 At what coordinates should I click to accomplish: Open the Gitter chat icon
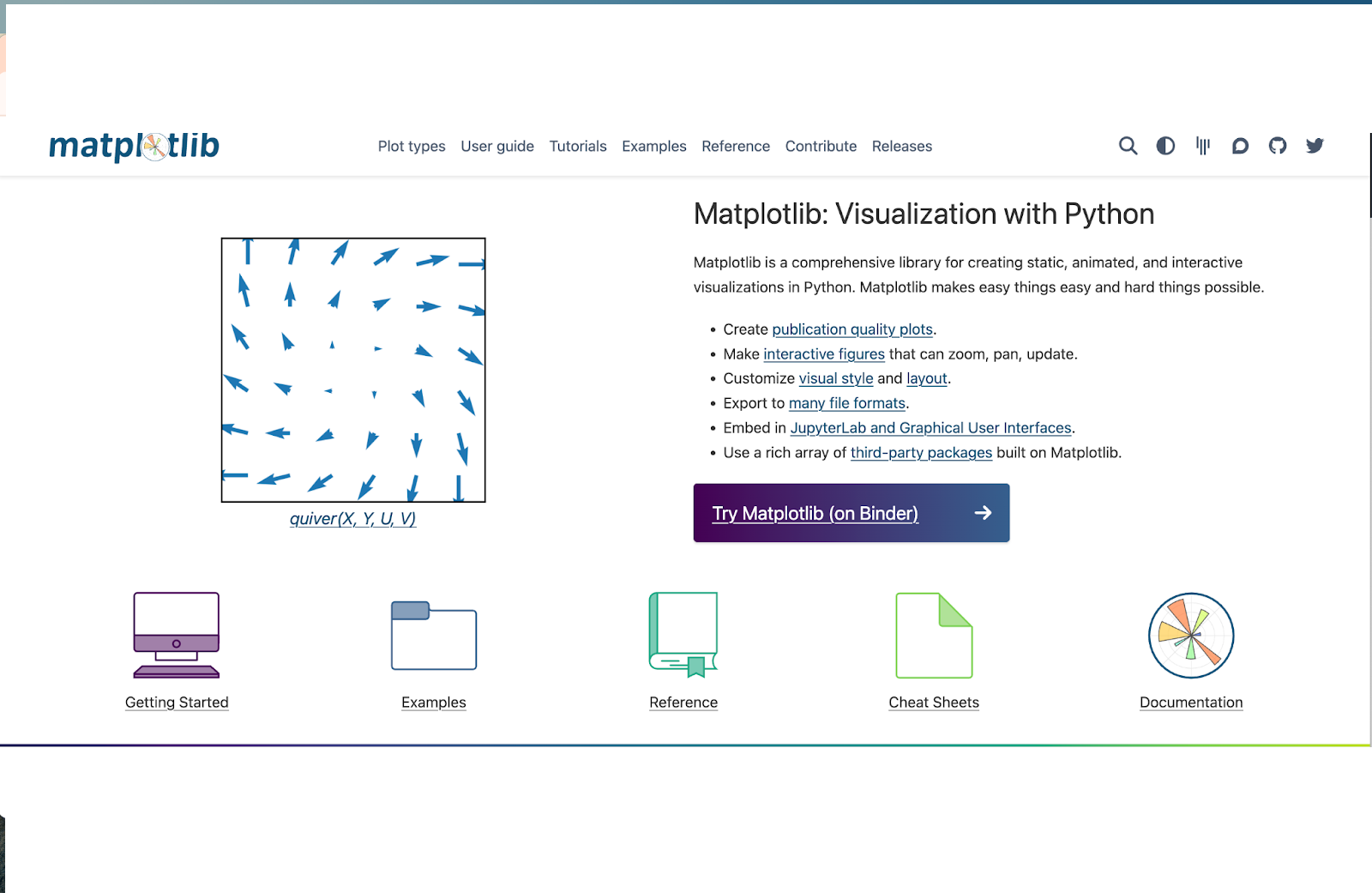click(1203, 146)
